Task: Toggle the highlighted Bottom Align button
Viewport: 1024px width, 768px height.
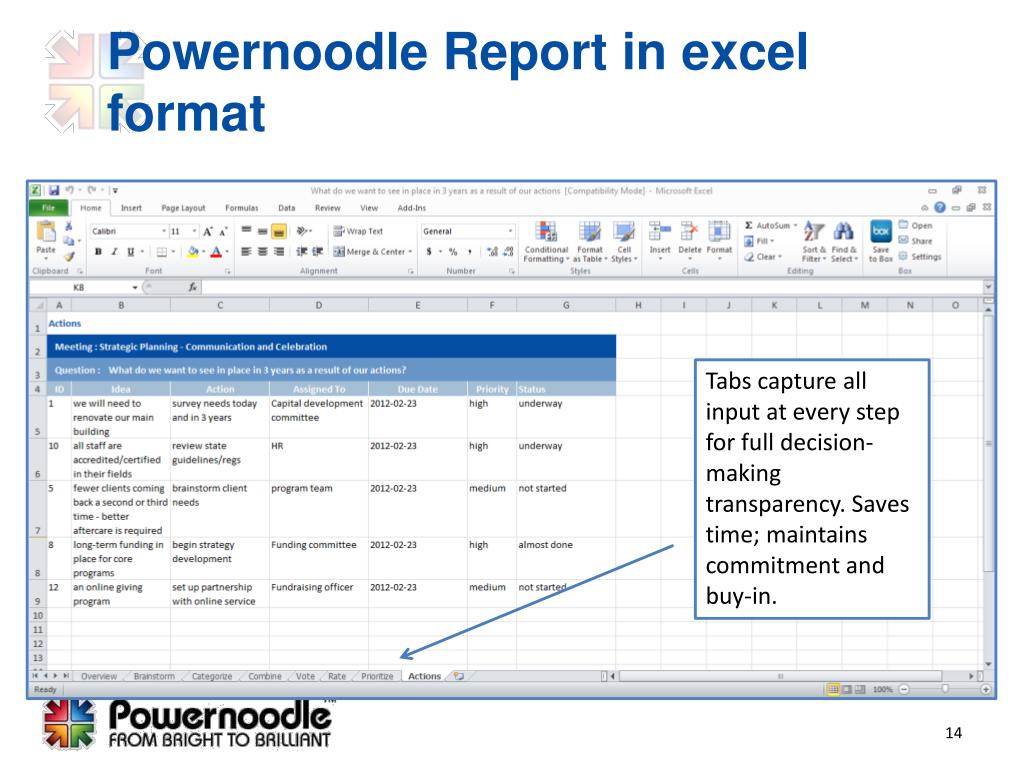Action: [279, 231]
